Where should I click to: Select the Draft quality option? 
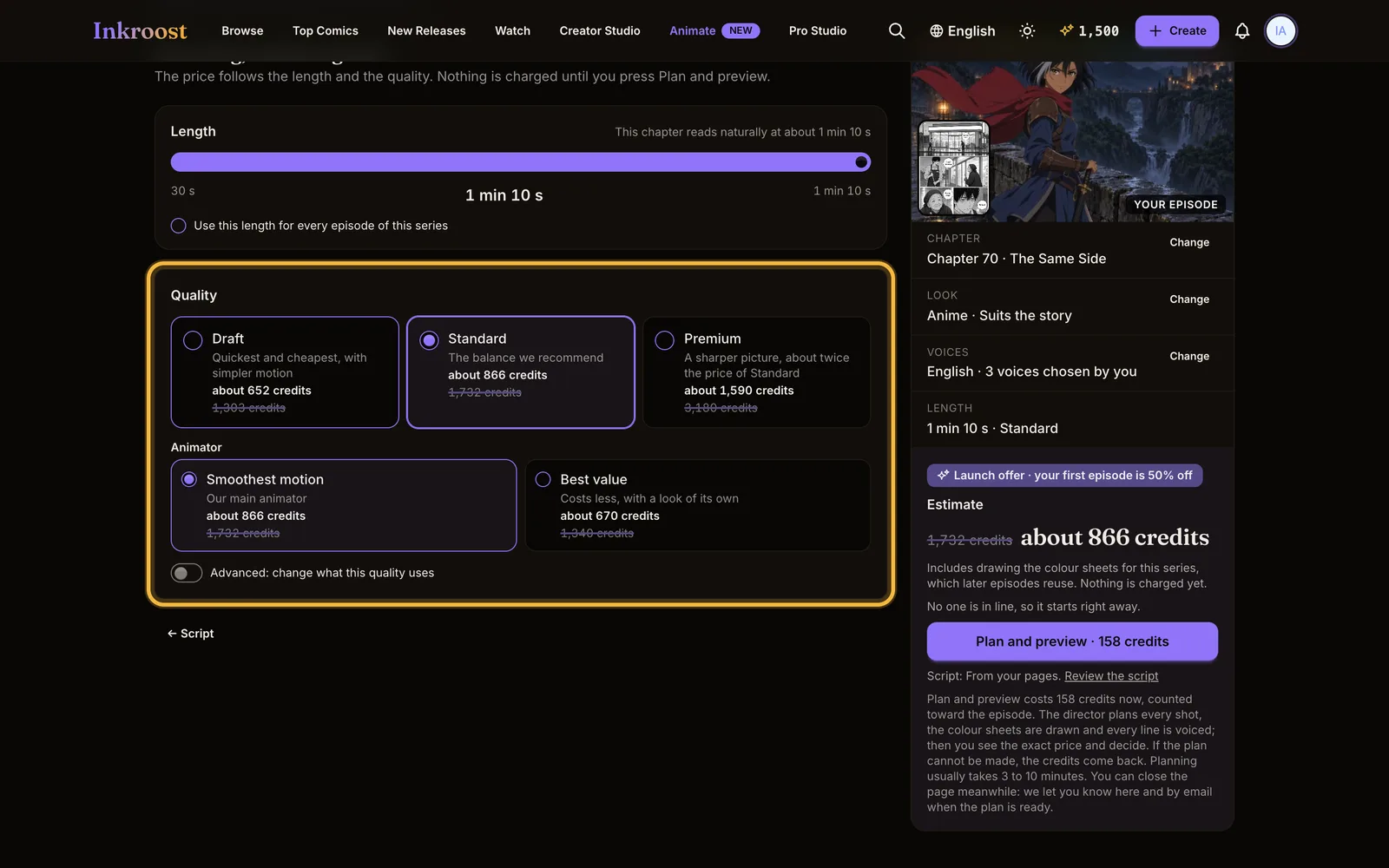pyautogui.click(x=285, y=372)
